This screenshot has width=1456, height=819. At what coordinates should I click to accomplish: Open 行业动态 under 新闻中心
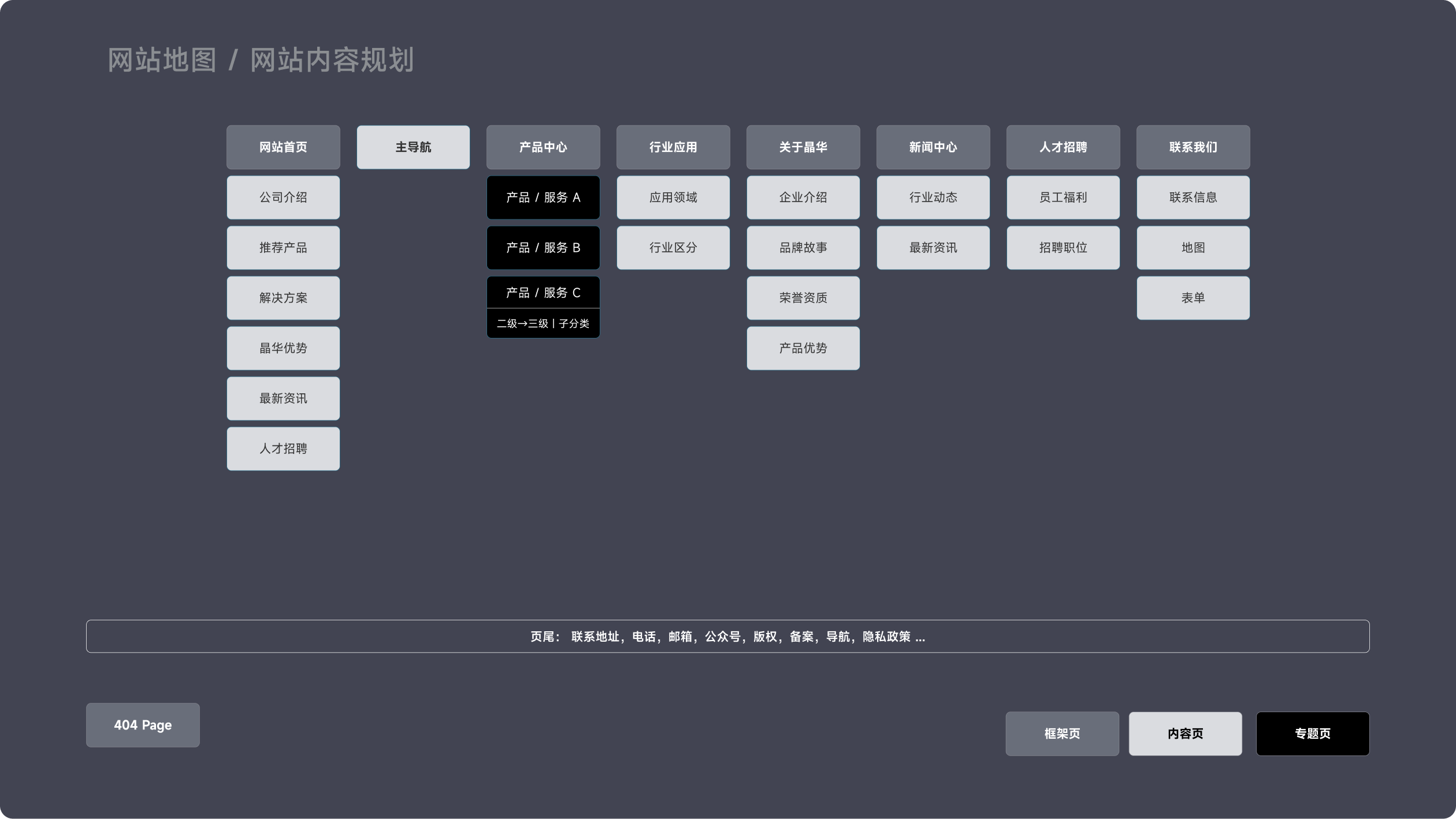point(933,198)
